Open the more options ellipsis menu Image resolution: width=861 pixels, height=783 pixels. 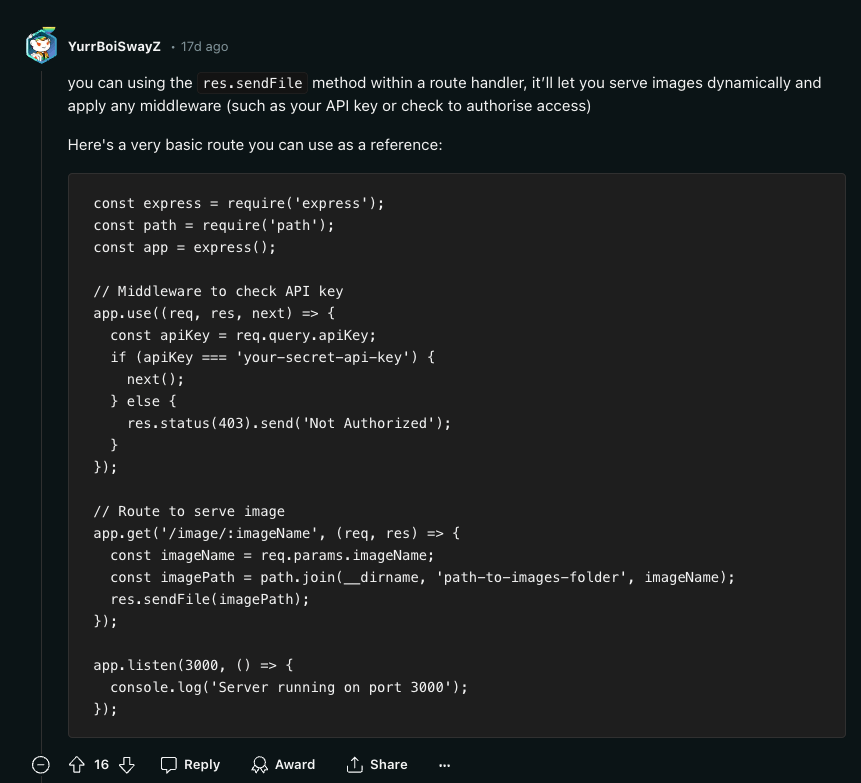point(444,764)
